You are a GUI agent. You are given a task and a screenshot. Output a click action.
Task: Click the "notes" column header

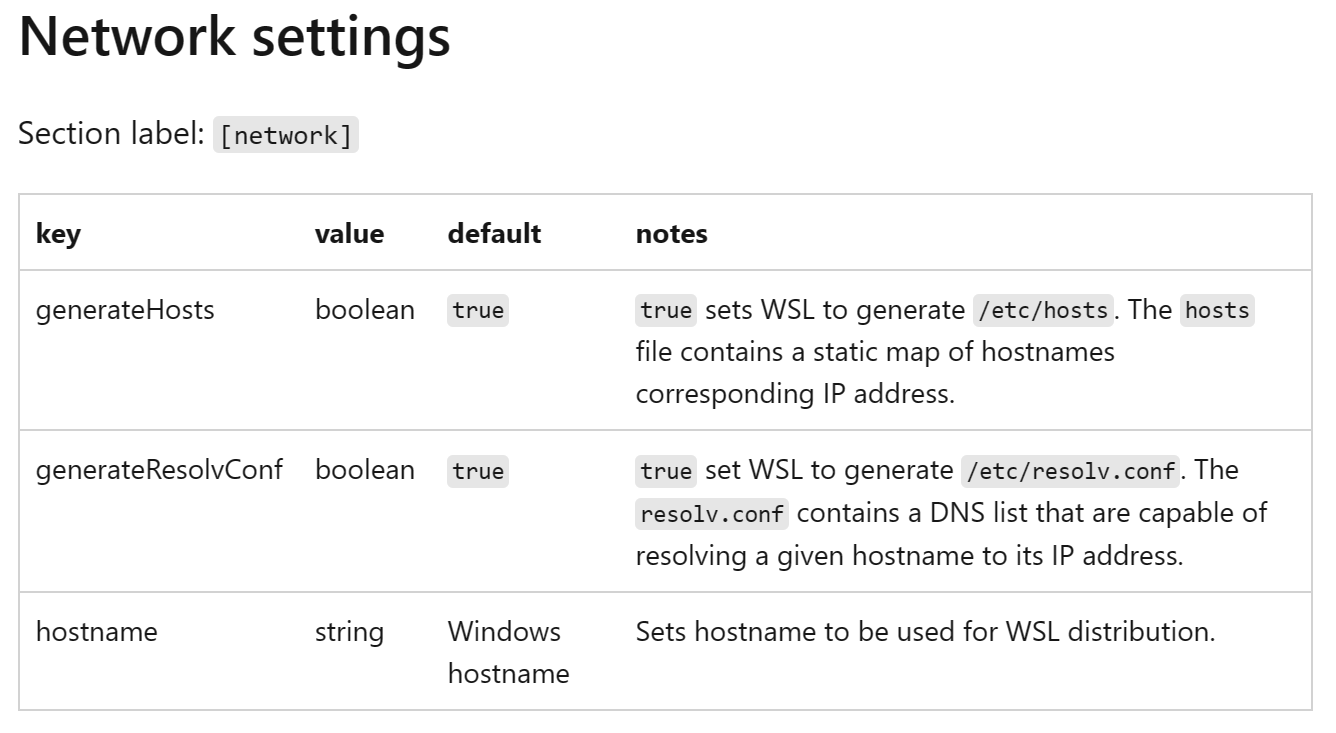coord(671,234)
